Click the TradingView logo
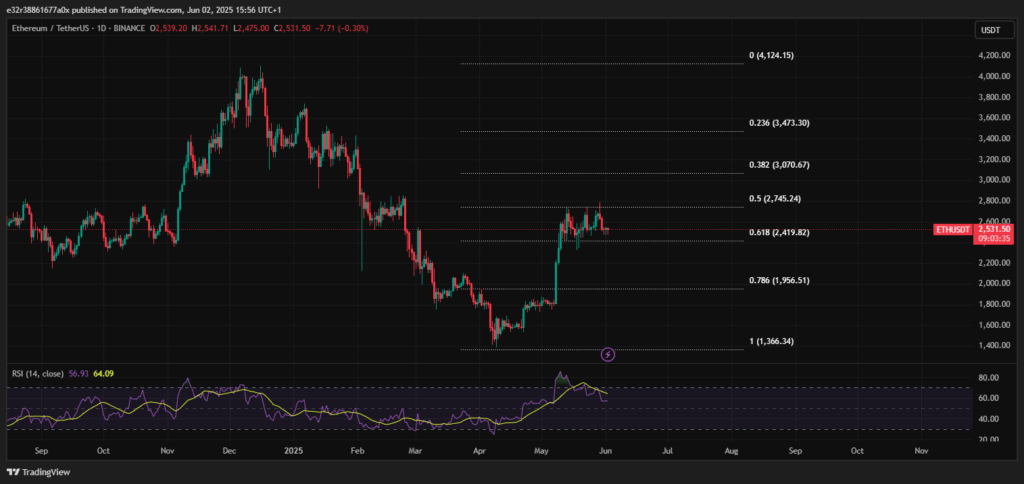This screenshot has width=1024, height=484. coord(39,472)
